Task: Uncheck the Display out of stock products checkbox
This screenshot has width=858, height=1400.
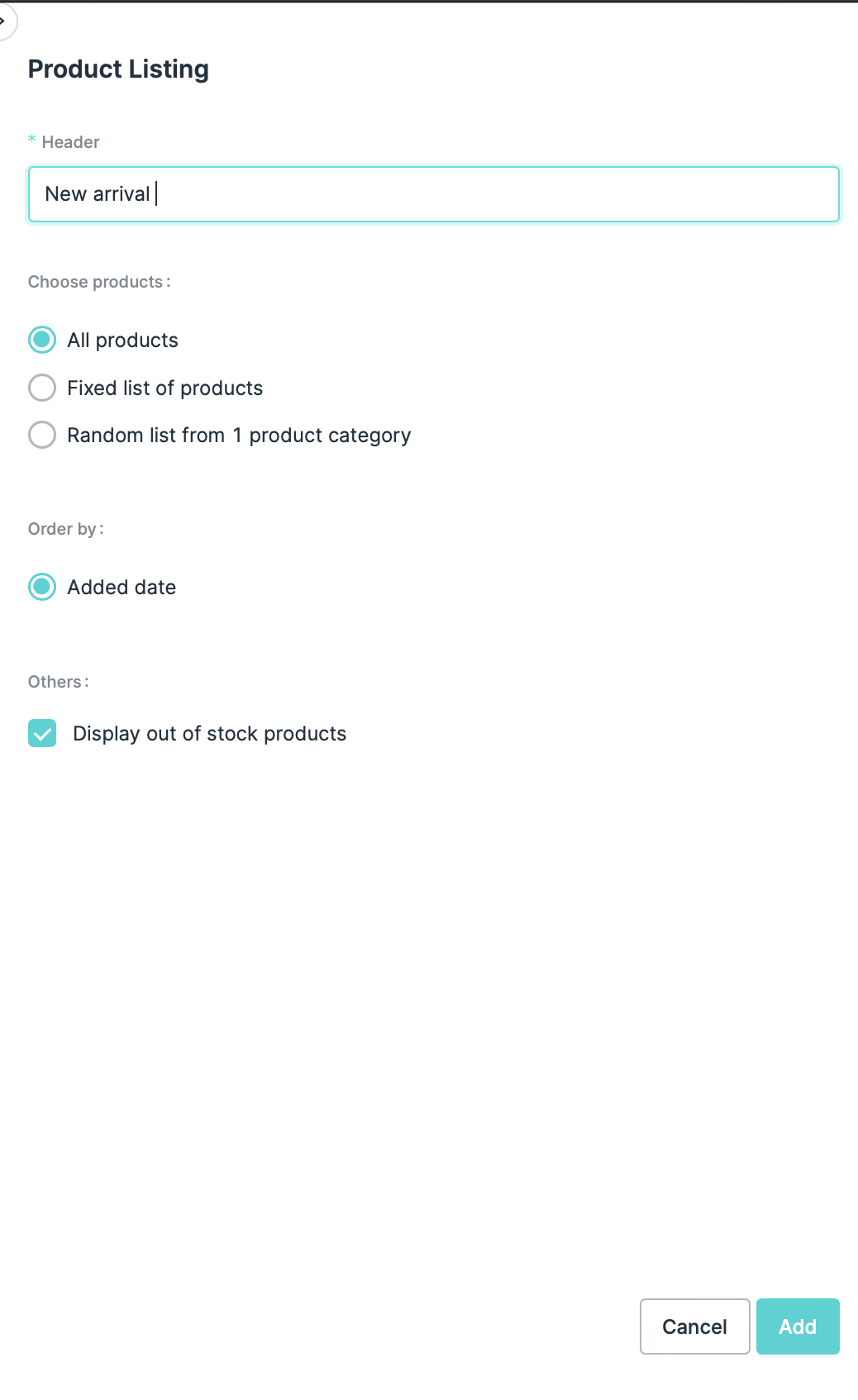Action: click(42, 733)
